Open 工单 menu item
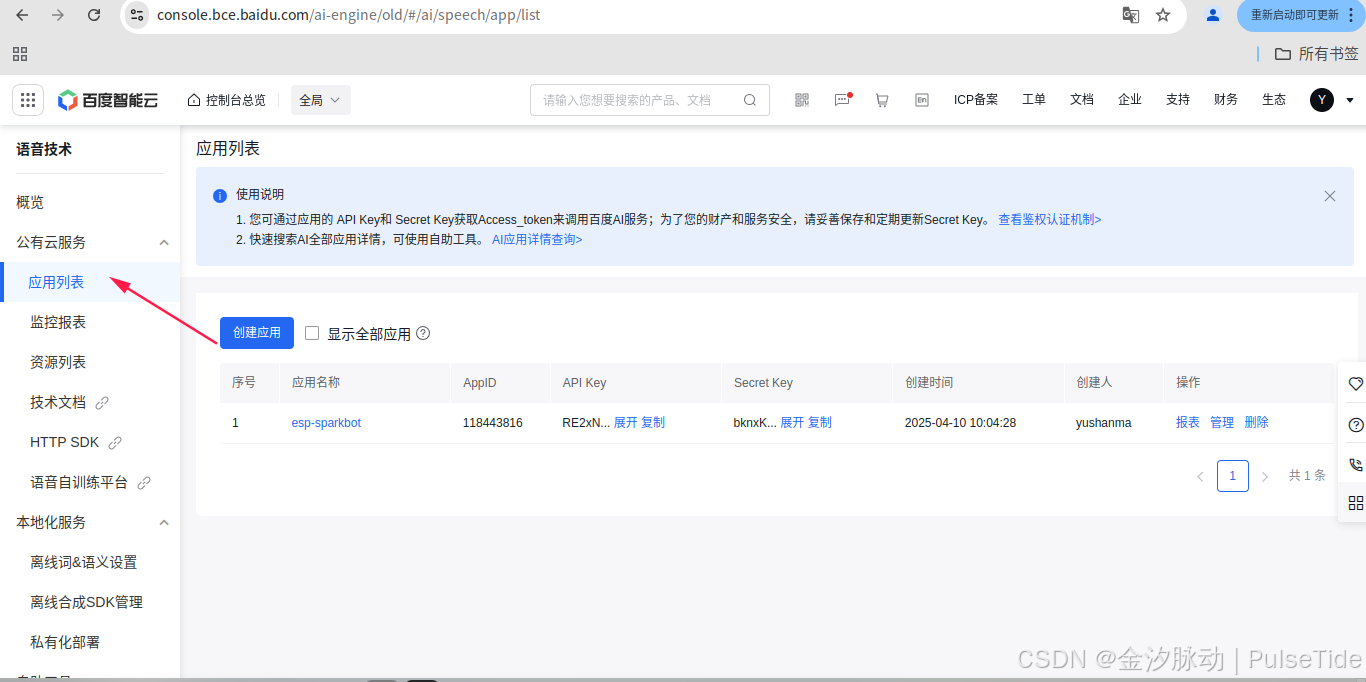This screenshot has width=1366, height=682. click(1034, 100)
